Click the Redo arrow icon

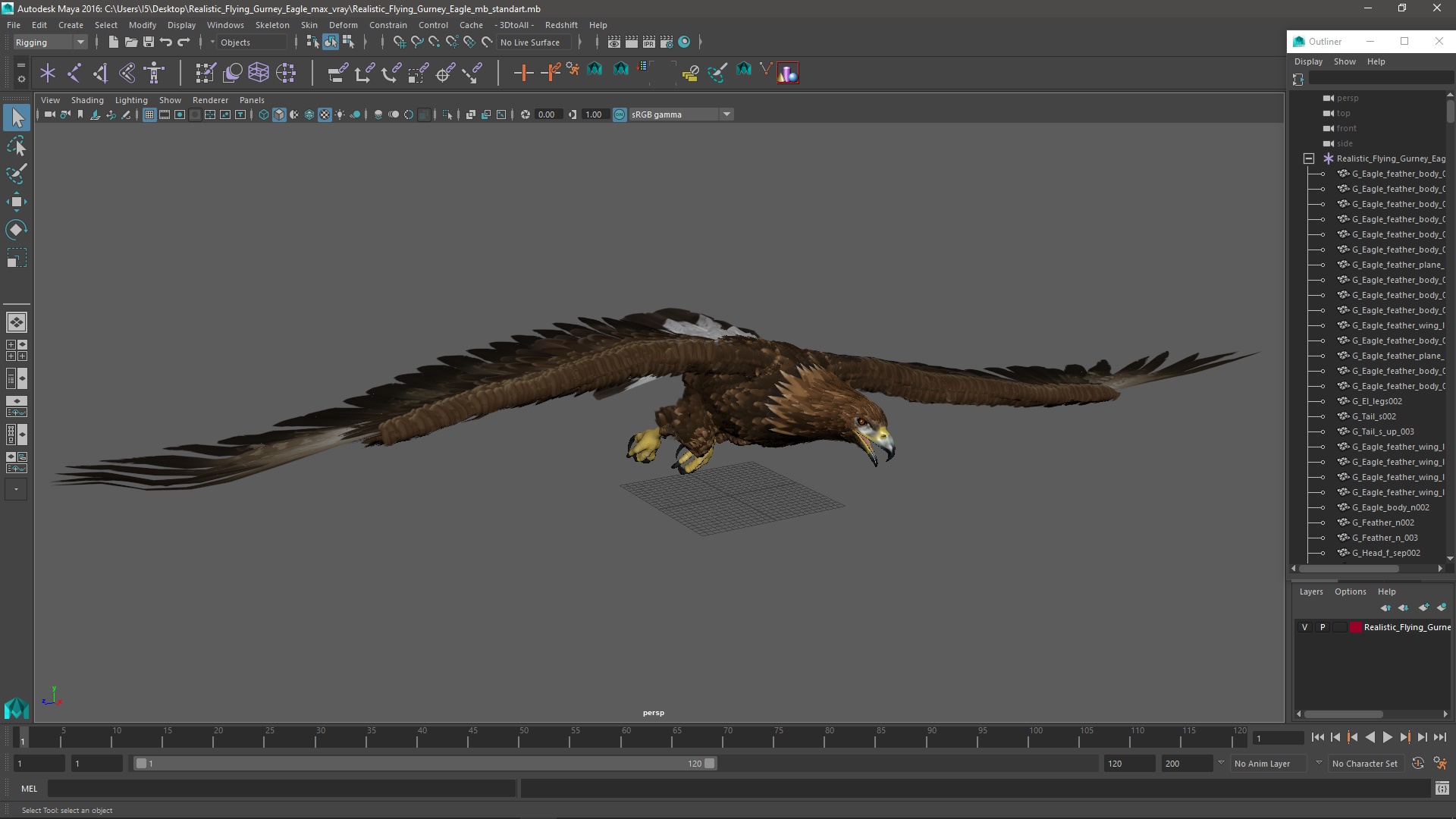(183, 42)
